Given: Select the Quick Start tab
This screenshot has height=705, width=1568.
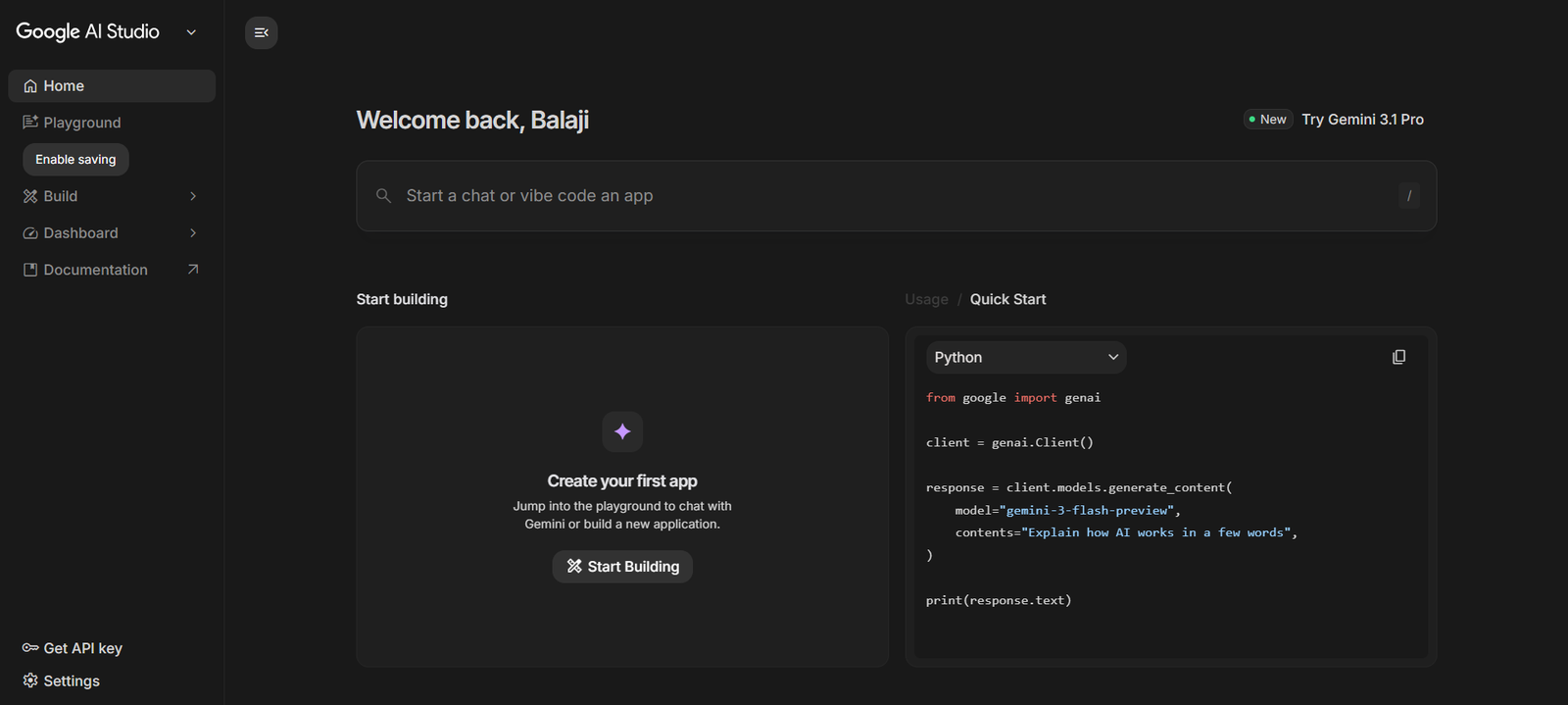Looking at the screenshot, I should tap(1007, 299).
